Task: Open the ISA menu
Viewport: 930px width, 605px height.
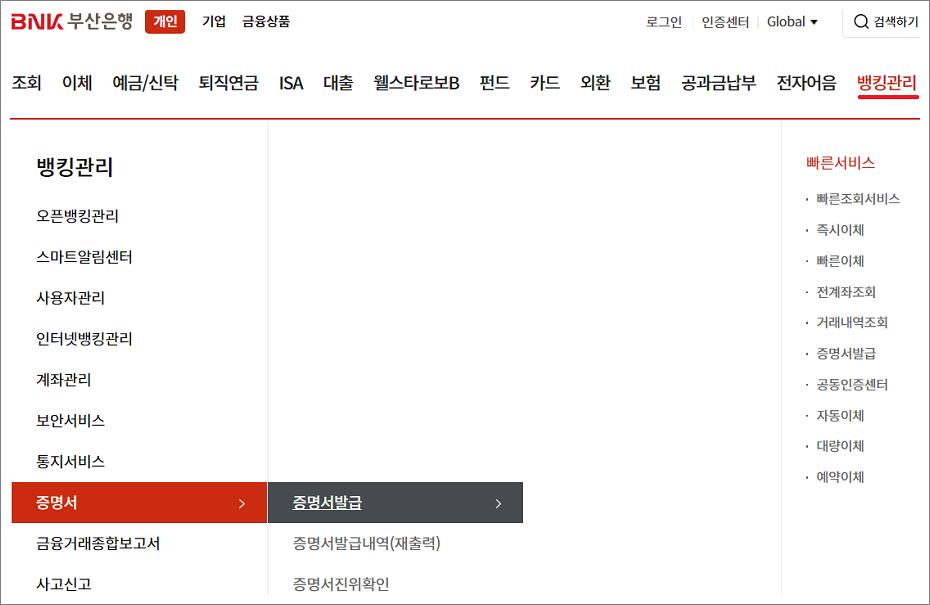Action: [x=291, y=82]
